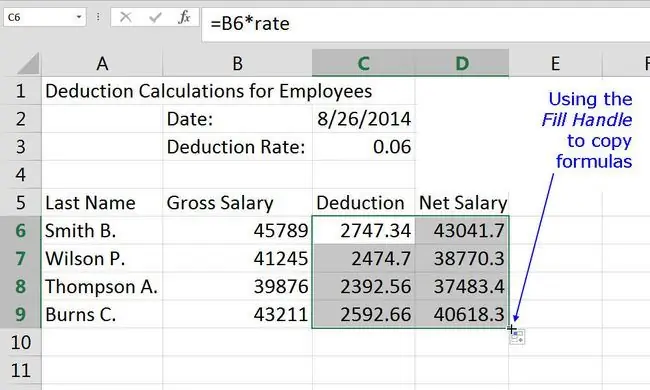Click net salary cell 40618.3
The width and height of the screenshot is (650, 390).
(462, 314)
